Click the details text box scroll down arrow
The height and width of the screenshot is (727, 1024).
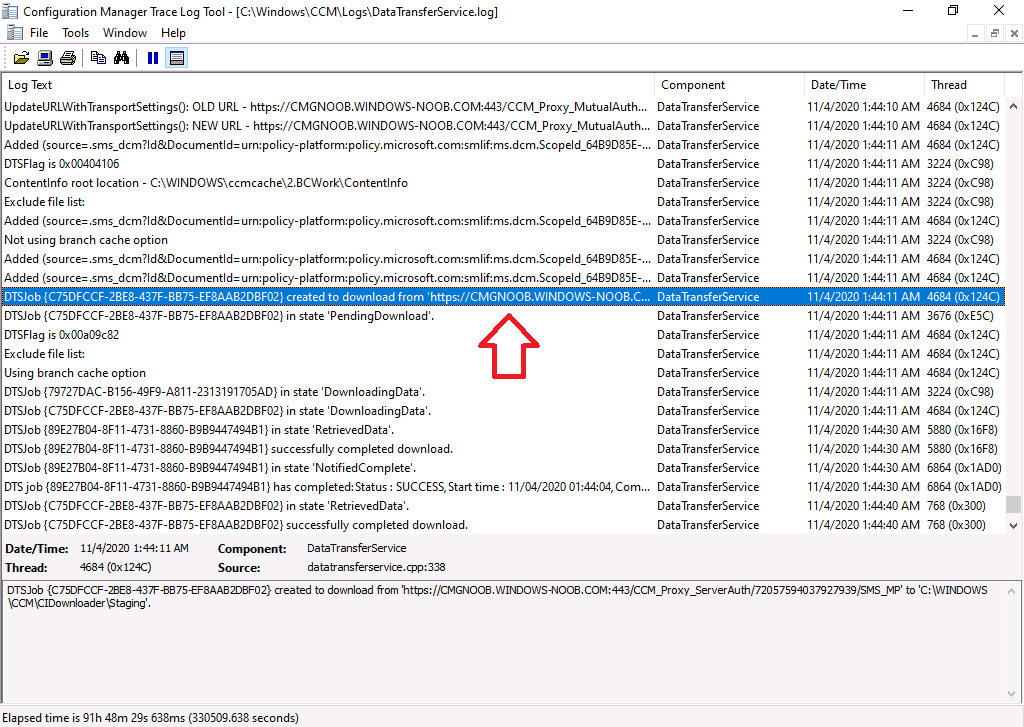(x=1012, y=694)
